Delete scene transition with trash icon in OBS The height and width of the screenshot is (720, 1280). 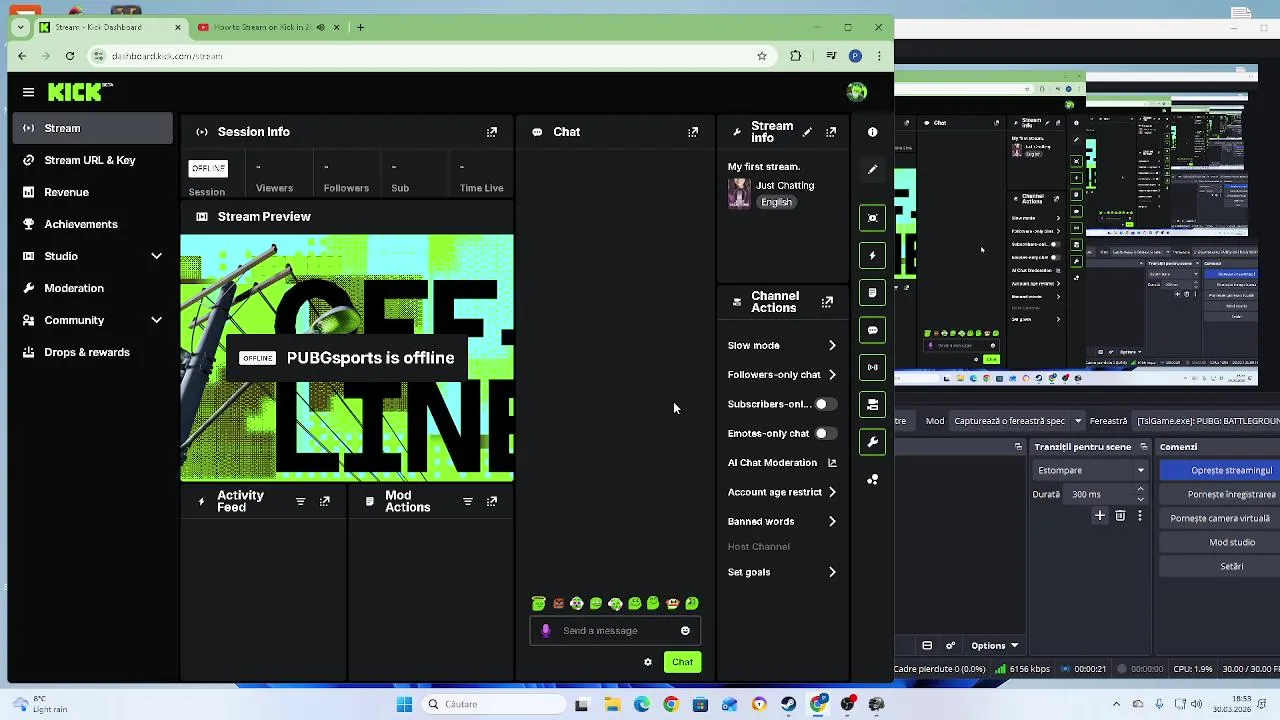[1120, 516]
